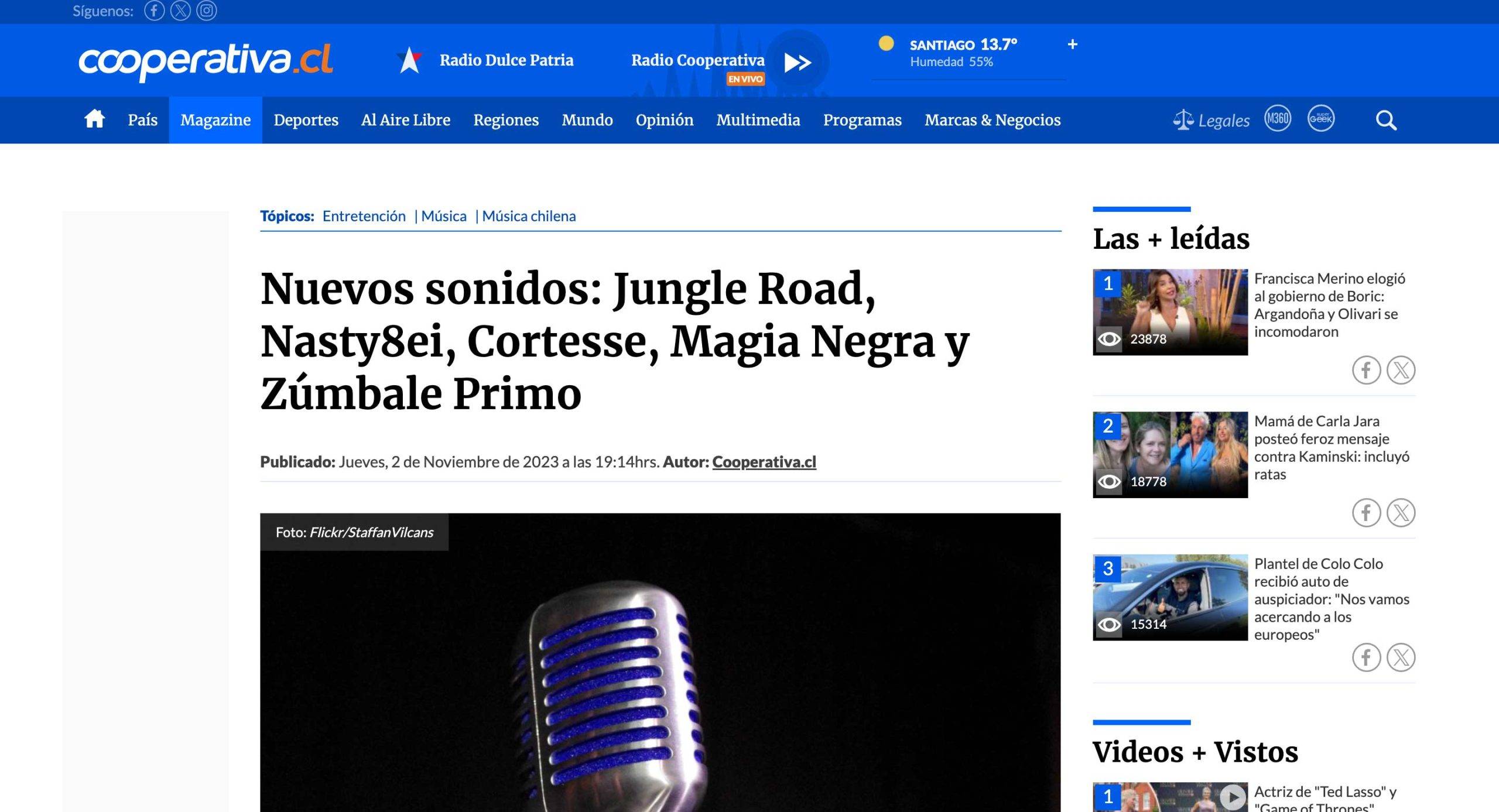Share Francisca Merino story on Facebook

[1366, 370]
